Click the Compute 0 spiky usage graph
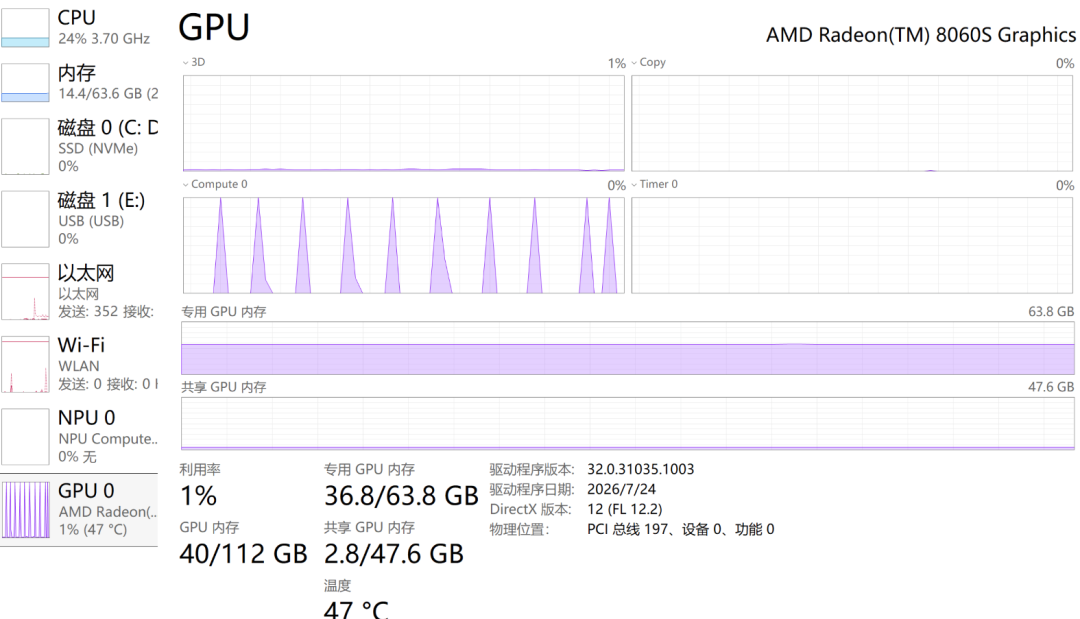 pos(404,245)
